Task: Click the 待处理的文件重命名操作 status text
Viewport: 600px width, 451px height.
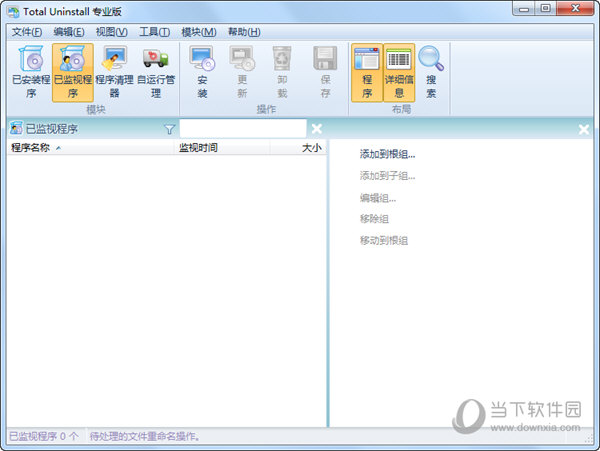Action: (145, 436)
